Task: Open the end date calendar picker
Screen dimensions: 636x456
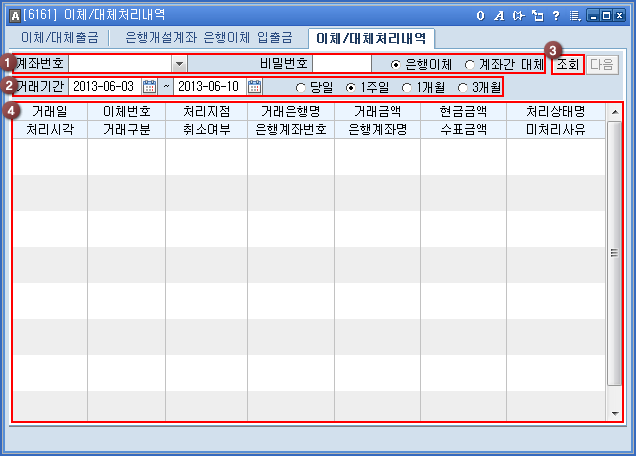Action: (254, 87)
